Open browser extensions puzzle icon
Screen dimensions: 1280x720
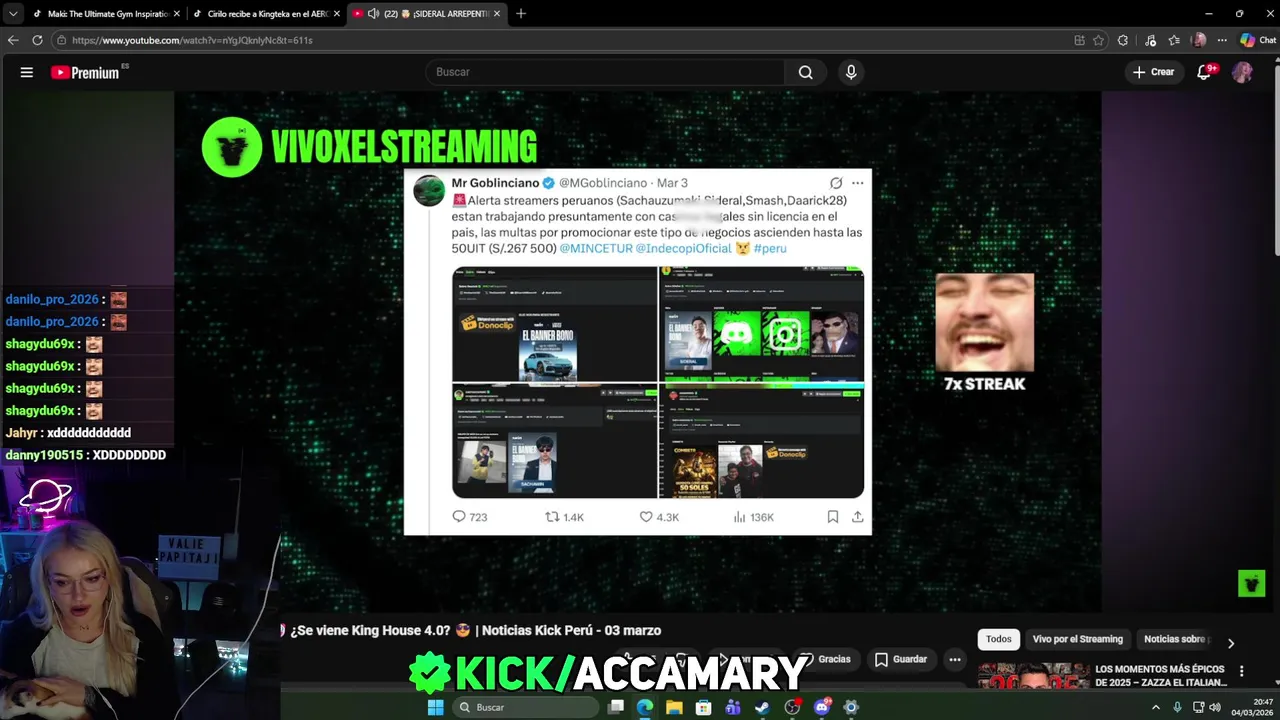tap(1123, 40)
